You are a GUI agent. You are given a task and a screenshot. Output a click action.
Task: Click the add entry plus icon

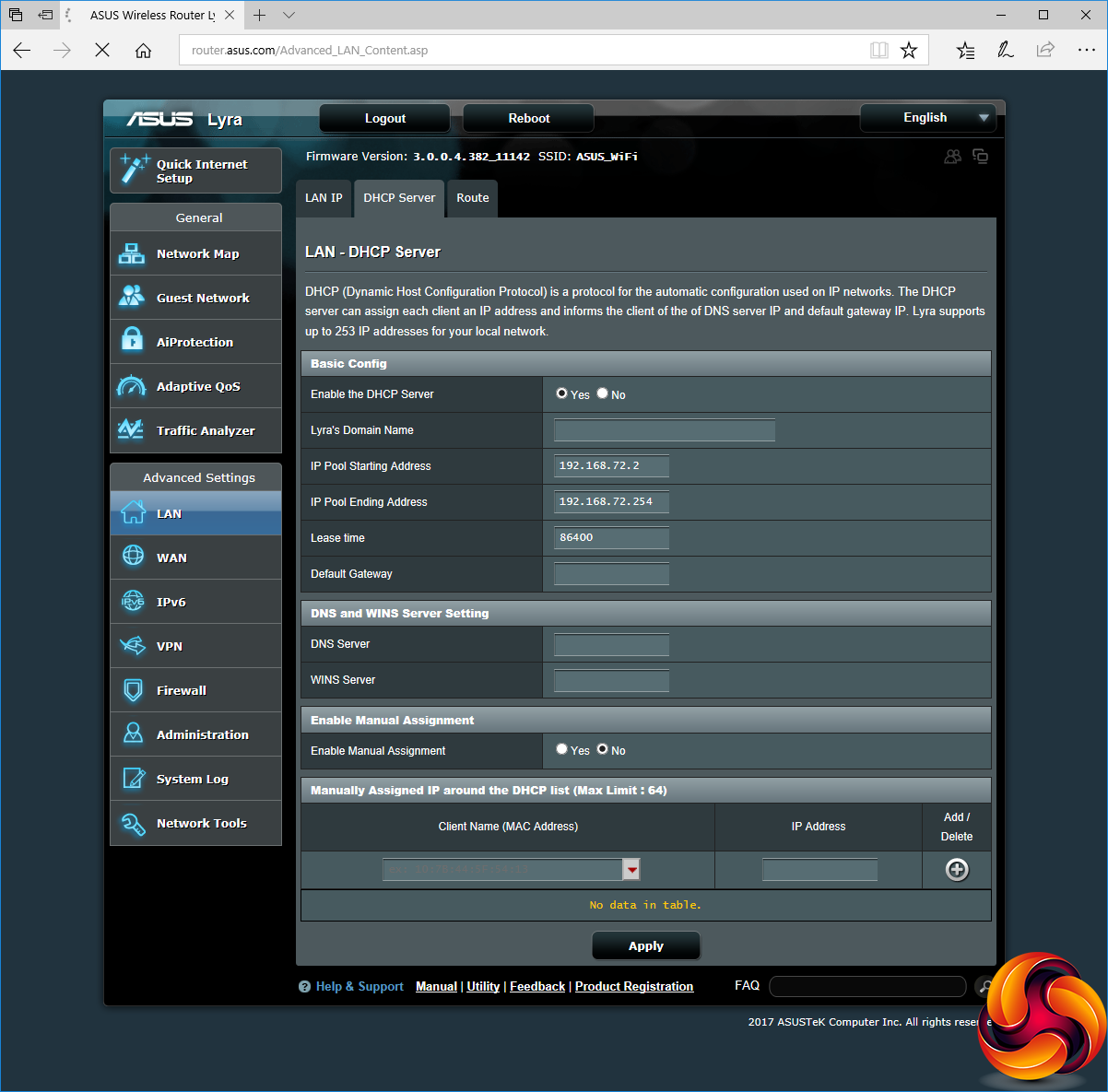click(957, 870)
